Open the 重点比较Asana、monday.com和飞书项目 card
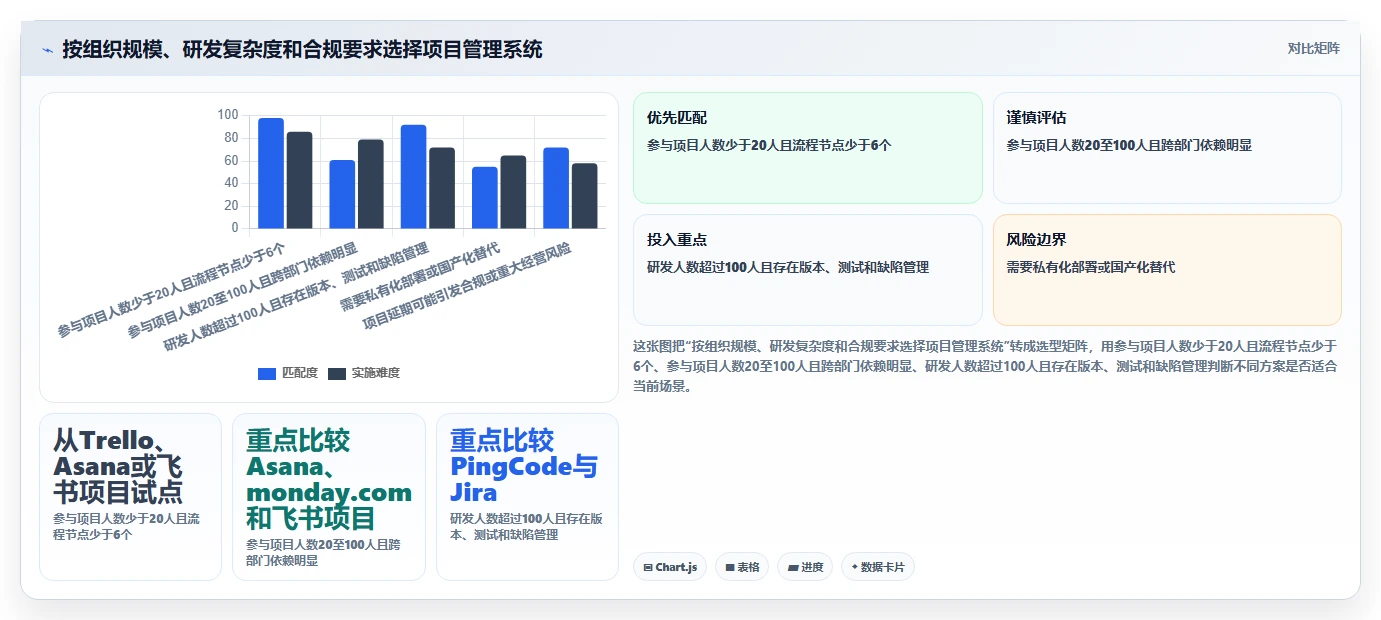 (x=329, y=496)
